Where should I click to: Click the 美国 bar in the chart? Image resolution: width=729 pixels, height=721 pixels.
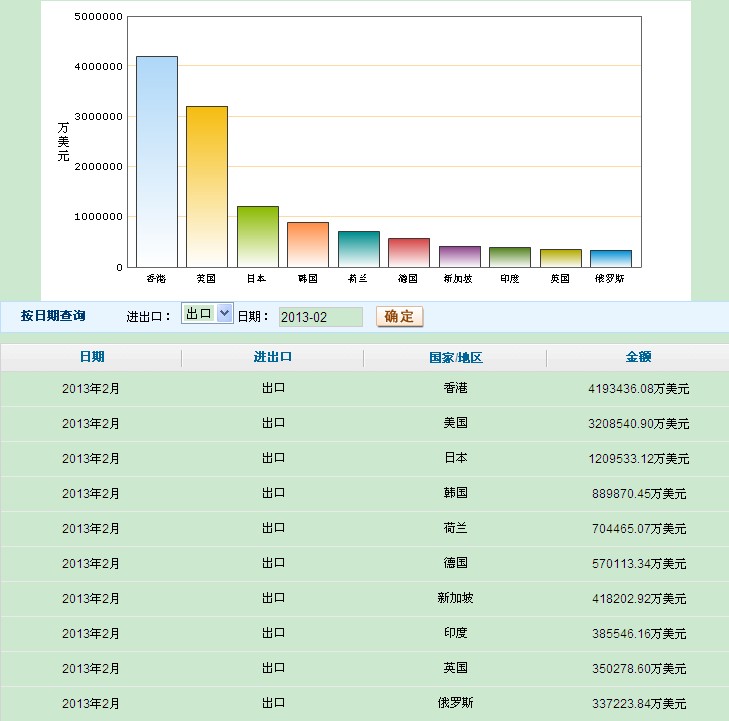tap(207, 187)
